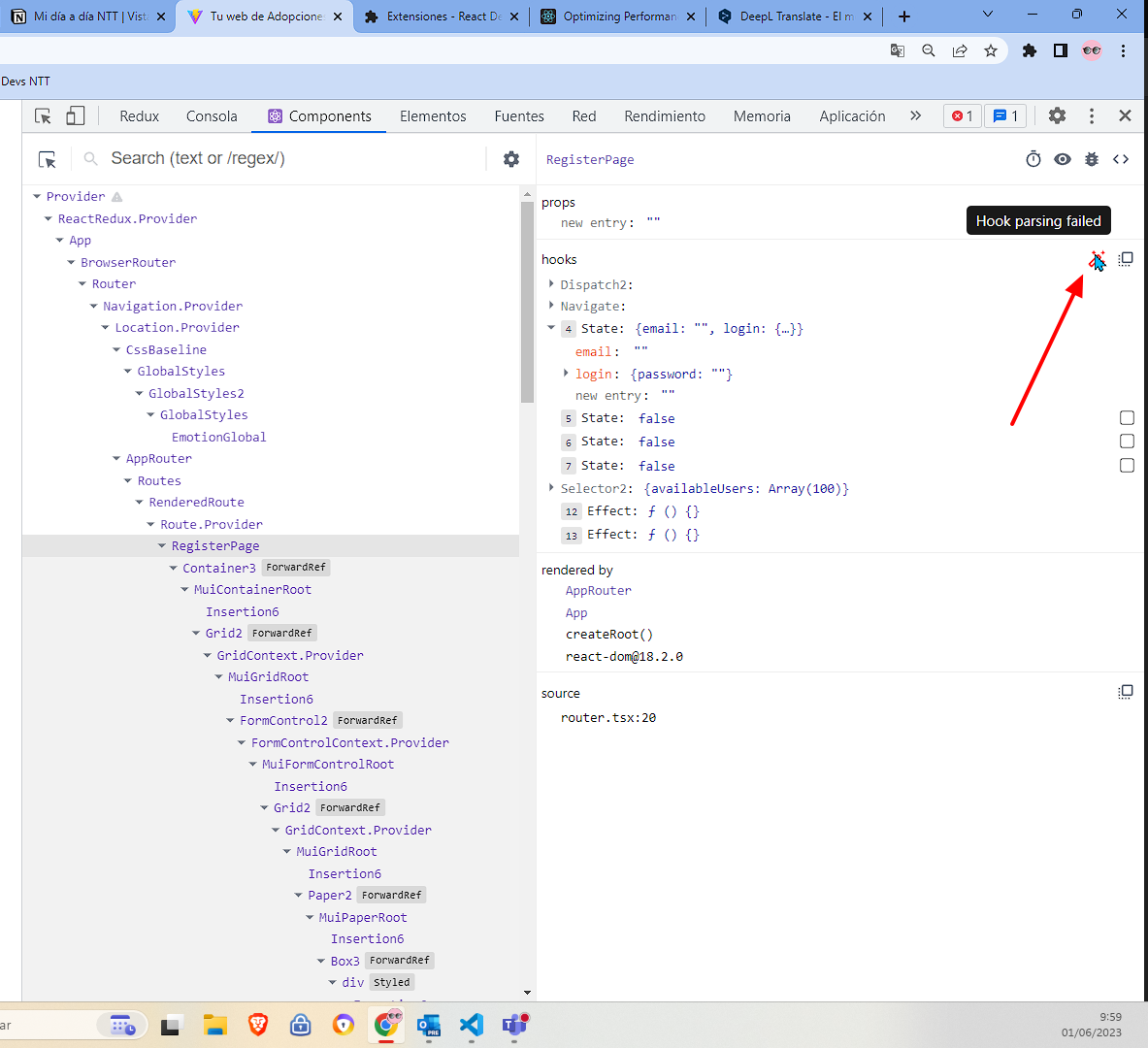
Task: Switch to DeepL Translate browser tab
Action: tap(795, 16)
